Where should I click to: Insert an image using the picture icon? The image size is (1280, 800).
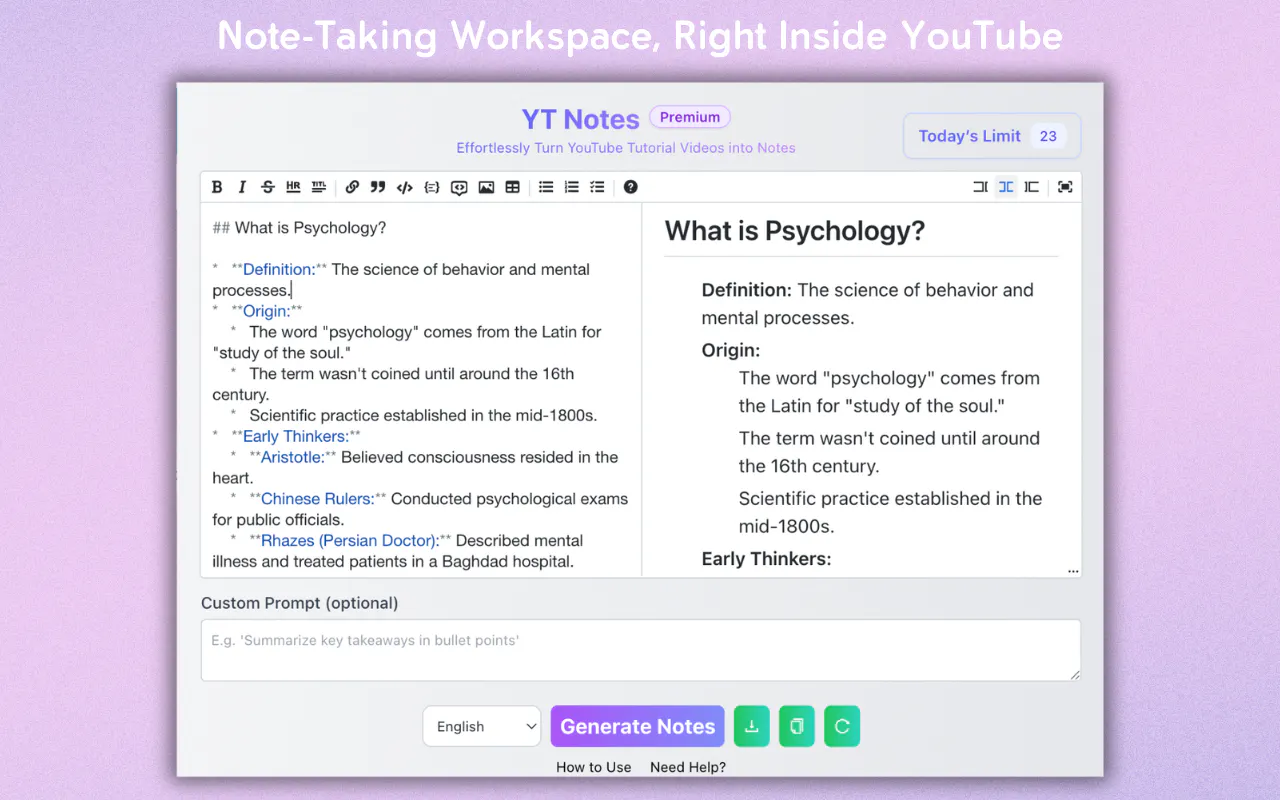point(486,187)
